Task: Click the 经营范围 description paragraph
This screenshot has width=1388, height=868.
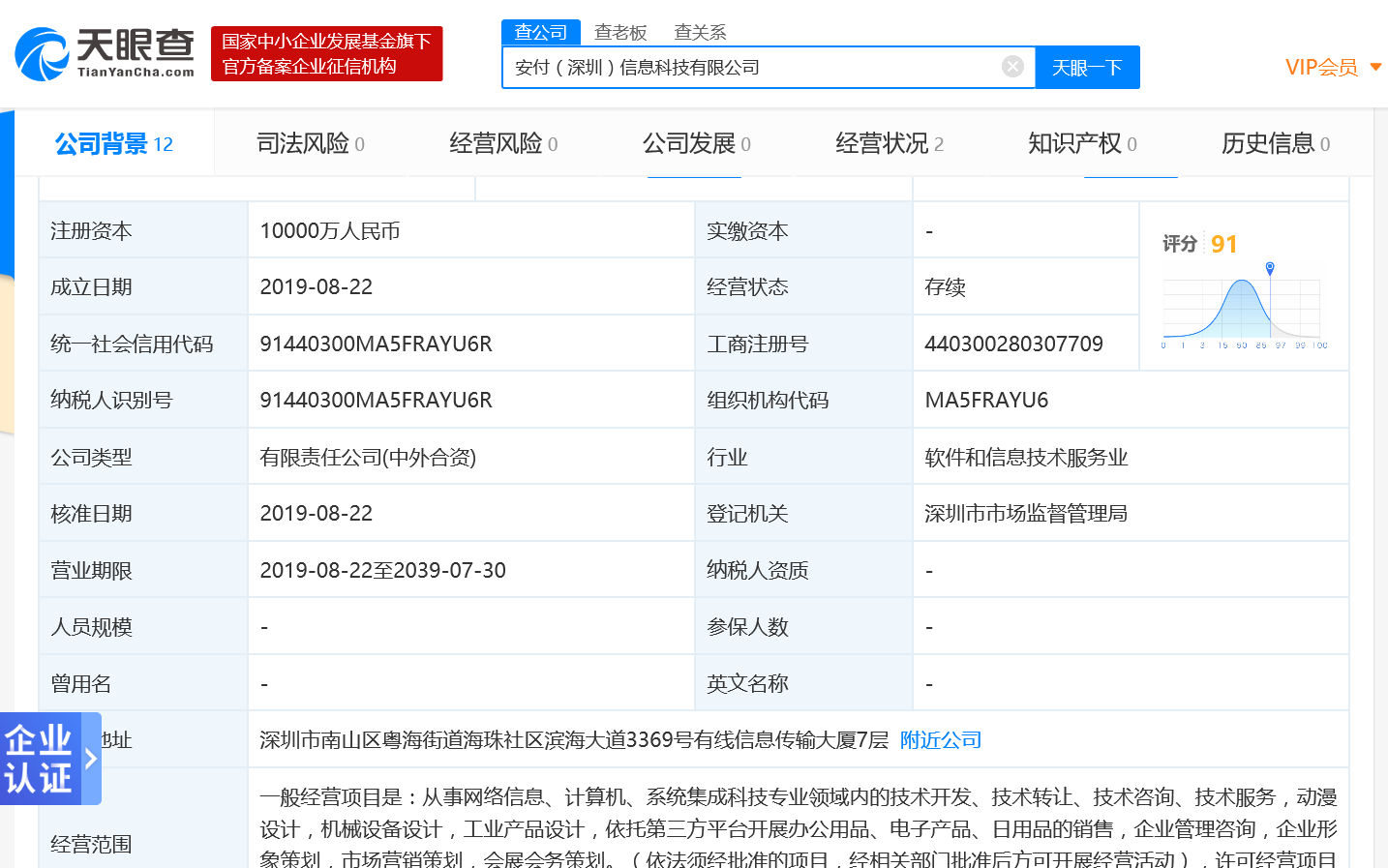Action: [799, 828]
